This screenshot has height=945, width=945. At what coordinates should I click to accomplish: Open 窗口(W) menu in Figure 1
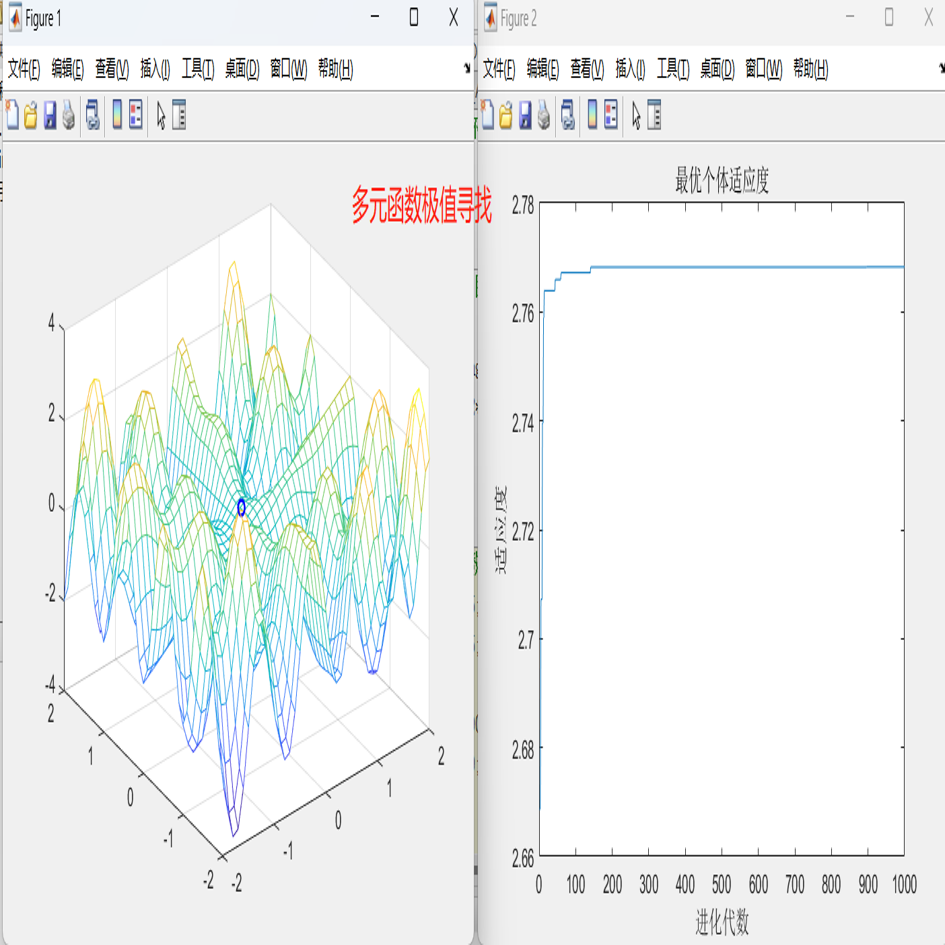[x=289, y=69]
